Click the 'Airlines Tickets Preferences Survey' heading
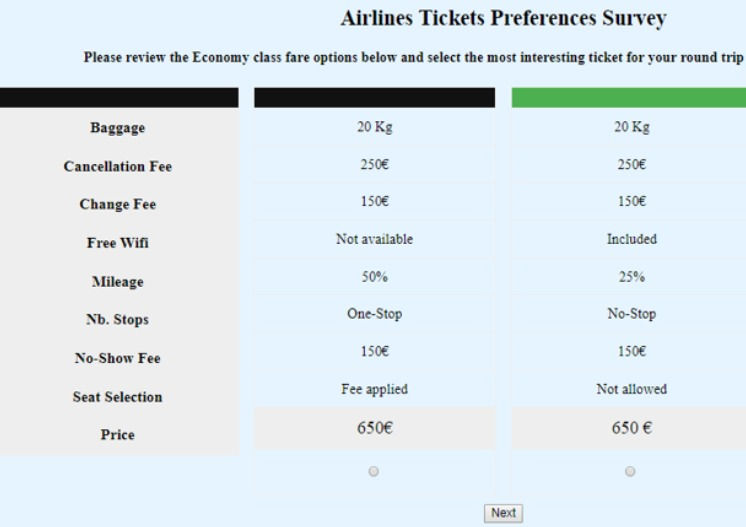746x527 pixels. [x=503, y=19]
